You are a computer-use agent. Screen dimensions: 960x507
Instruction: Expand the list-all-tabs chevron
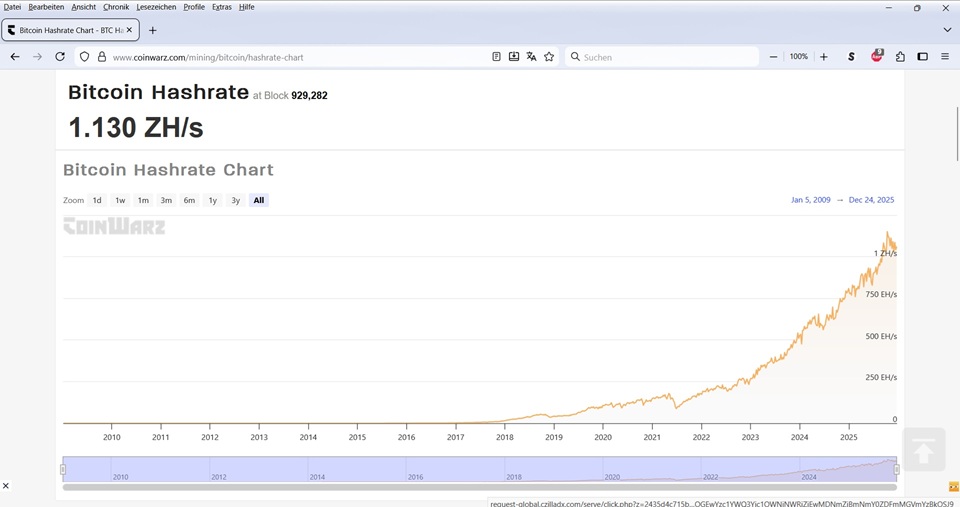coord(947,30)
